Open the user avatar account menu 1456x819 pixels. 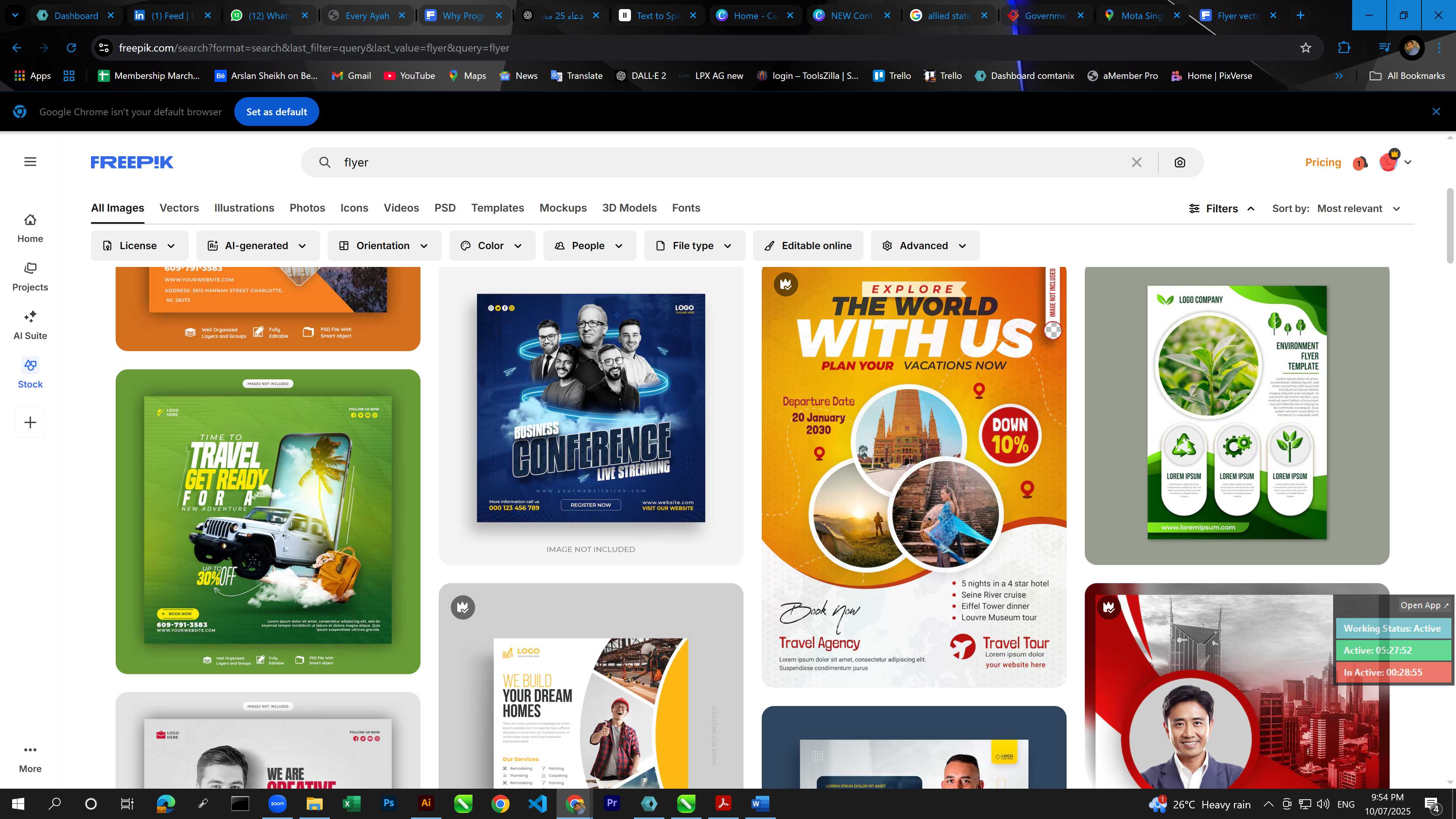1395,162
